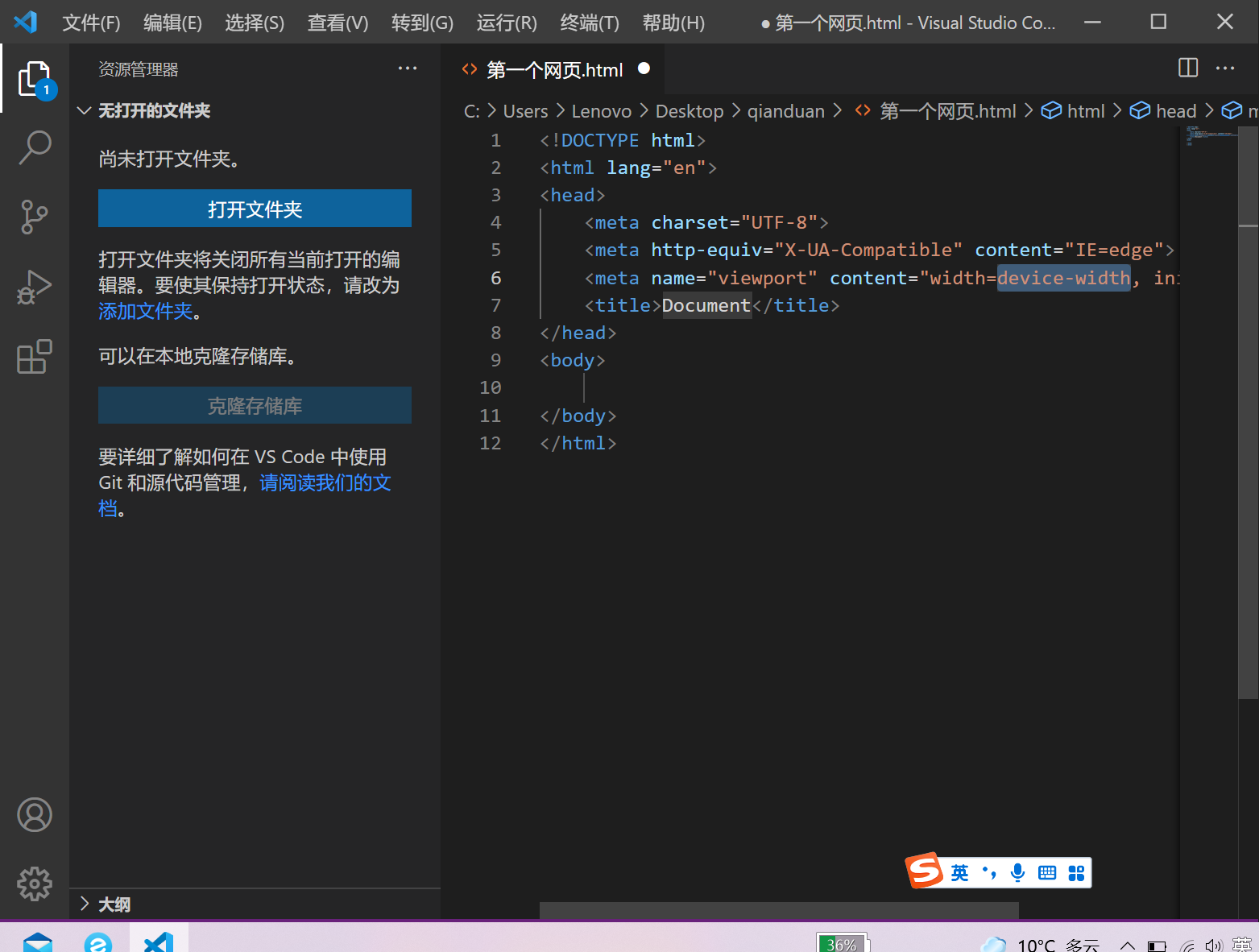The height and width of the screenshot is (952, 1259).
Task: Click the highlighted device-width text
Action: pyautogui.click(x=1063, y=278)
